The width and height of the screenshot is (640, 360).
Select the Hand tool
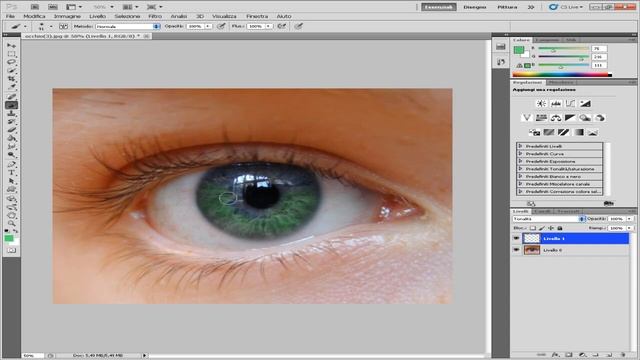tap(11, 215)
